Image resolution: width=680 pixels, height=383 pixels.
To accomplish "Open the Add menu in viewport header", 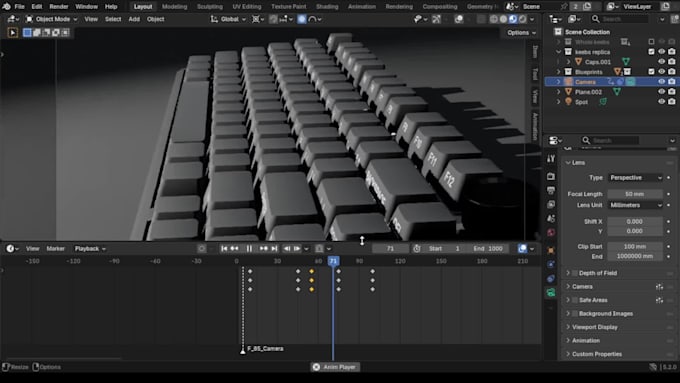I will point(134,19).
